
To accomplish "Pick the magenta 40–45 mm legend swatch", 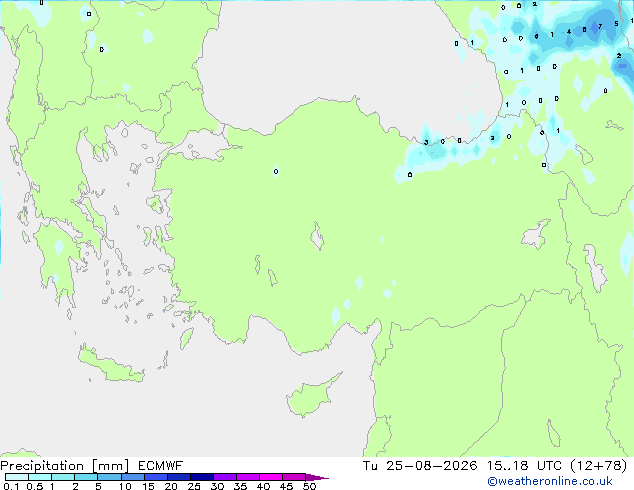I will 271,477.
